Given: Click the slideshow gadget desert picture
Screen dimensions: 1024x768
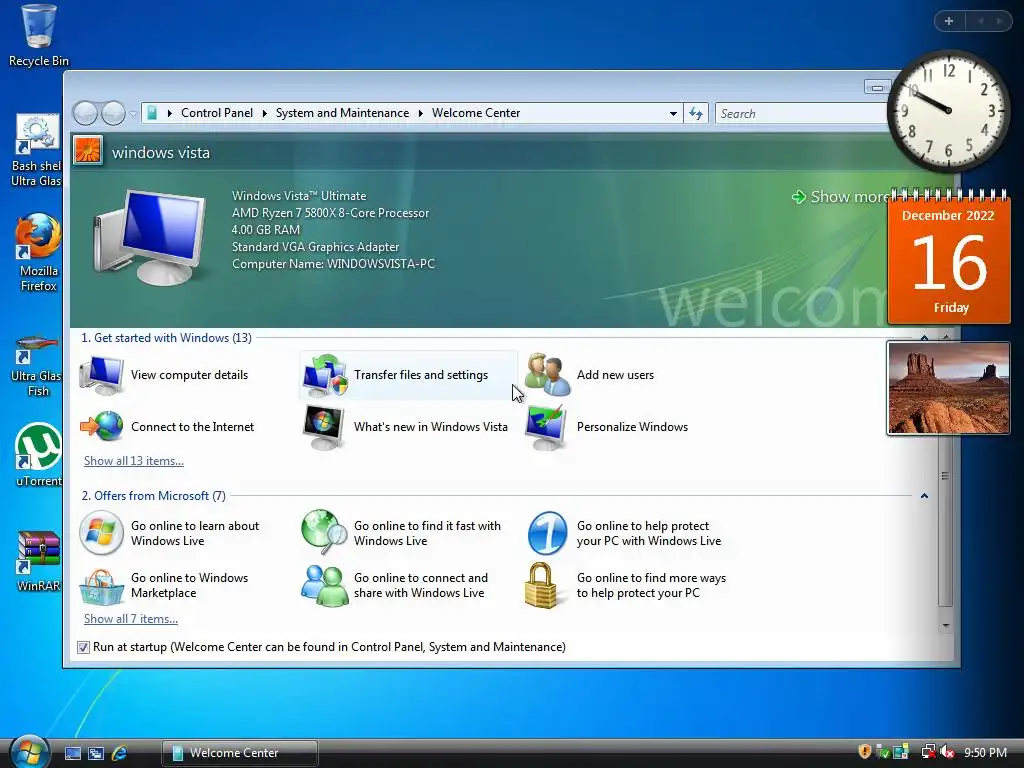Looking at the screenshot, I should click(948, 388).
